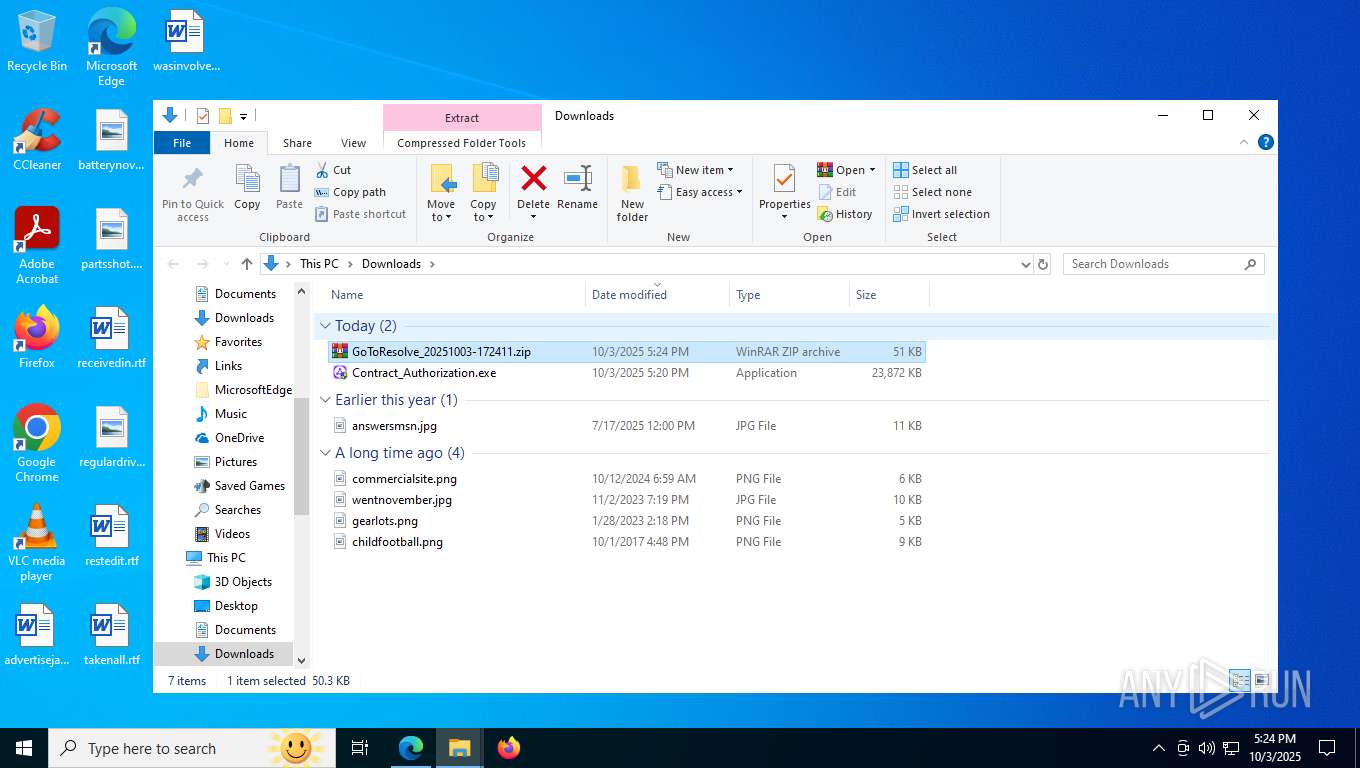
Task: Sort by the Name column header
Action: [x=455, y=295]
